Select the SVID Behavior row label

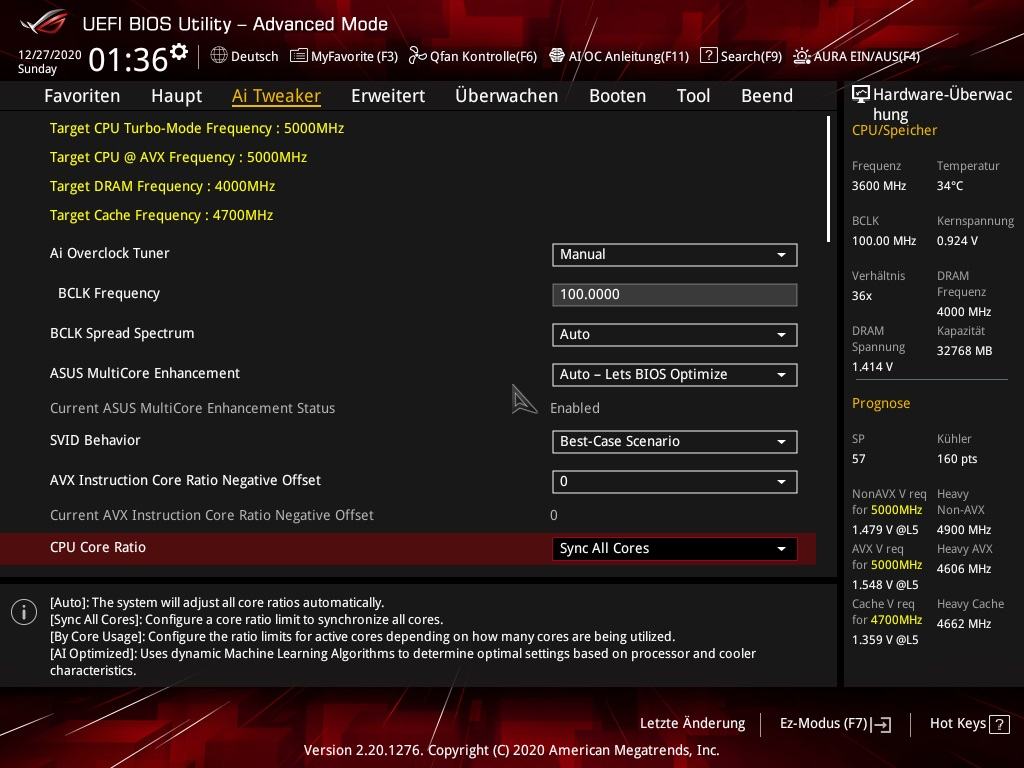(x=95, y=440)
